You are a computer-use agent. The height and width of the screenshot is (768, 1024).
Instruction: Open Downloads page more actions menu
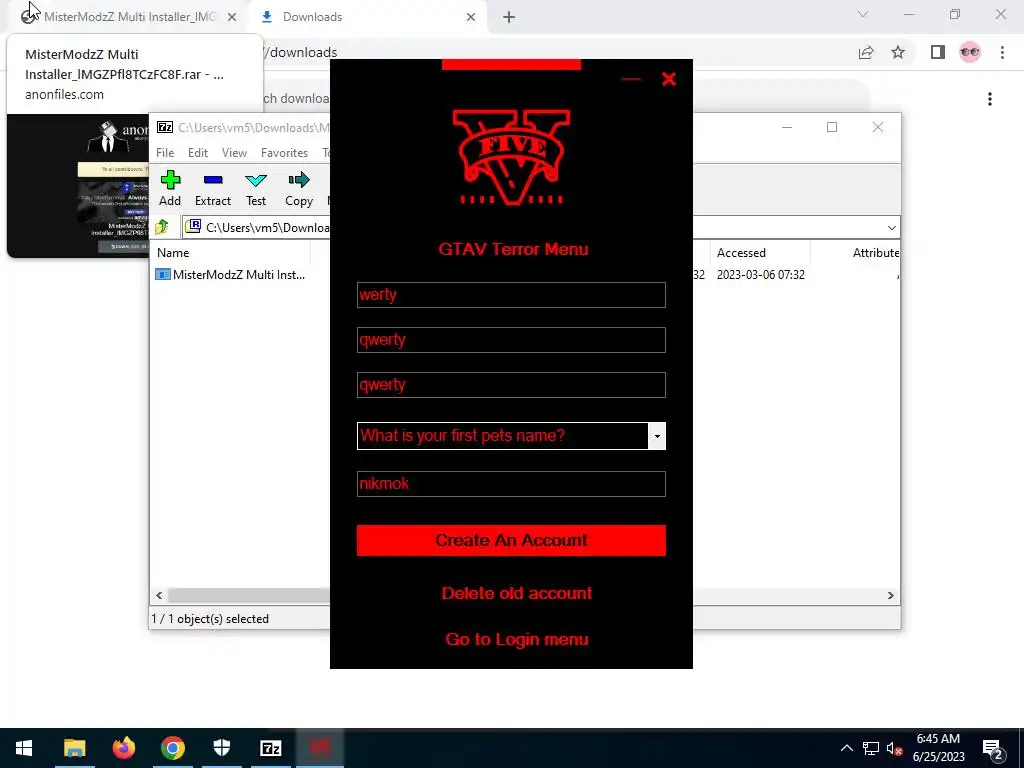tap(990, 99)
